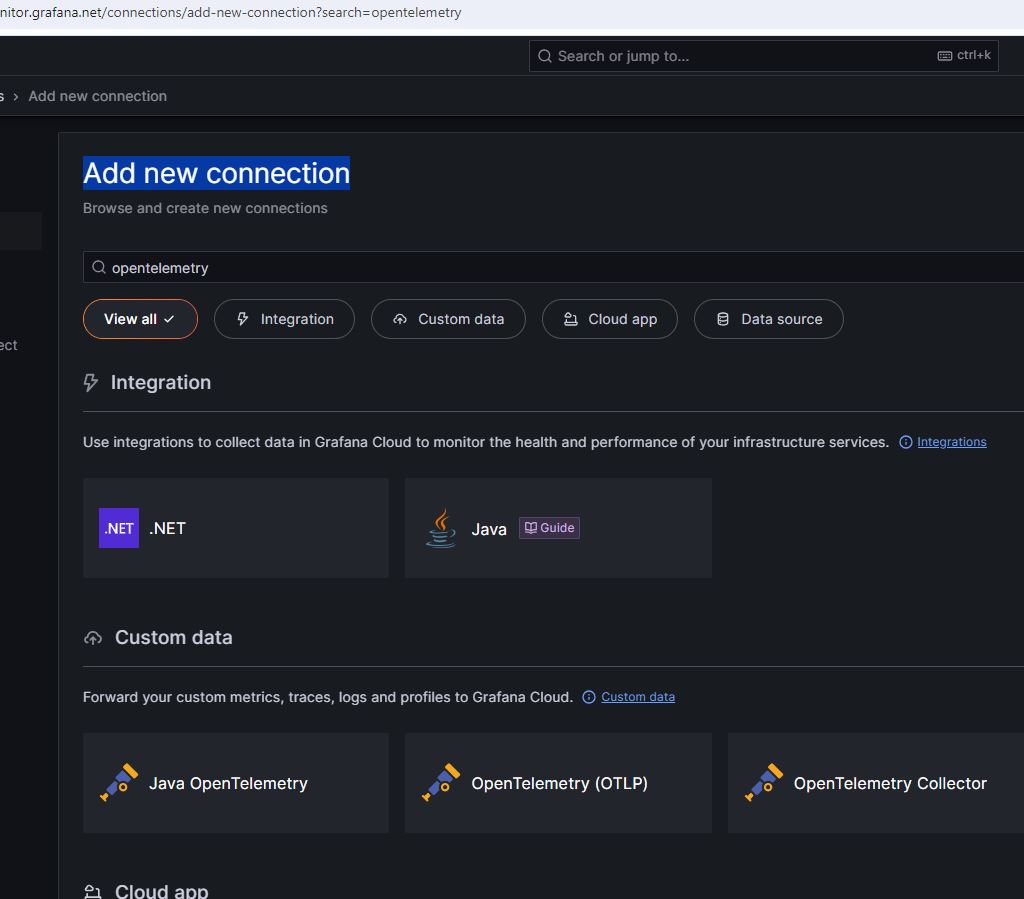Open the OpenTelemetry Collector card
1024x899 pixels.
click(876, 783)
